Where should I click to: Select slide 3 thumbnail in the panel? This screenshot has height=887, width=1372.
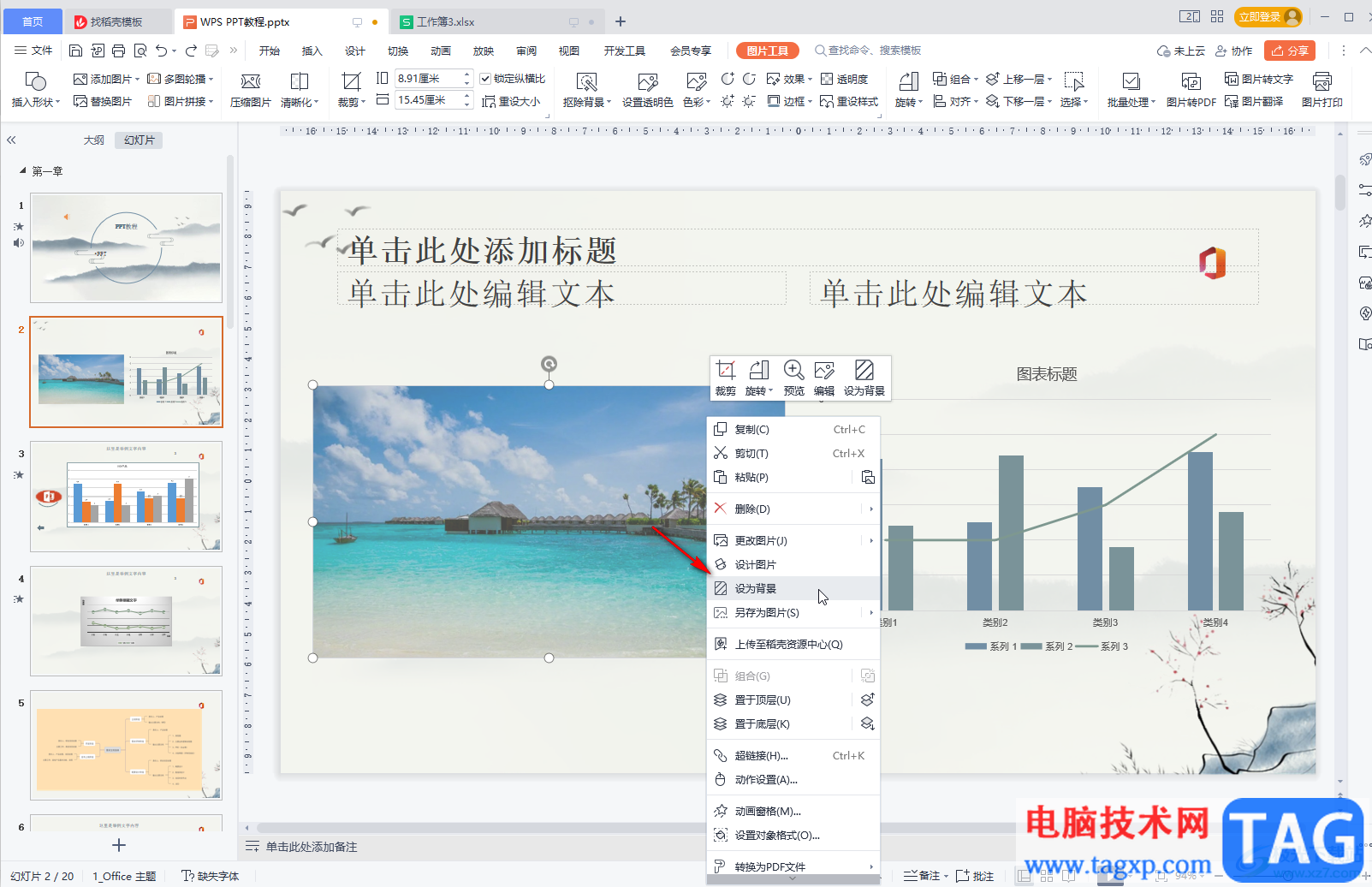(126, 497)
